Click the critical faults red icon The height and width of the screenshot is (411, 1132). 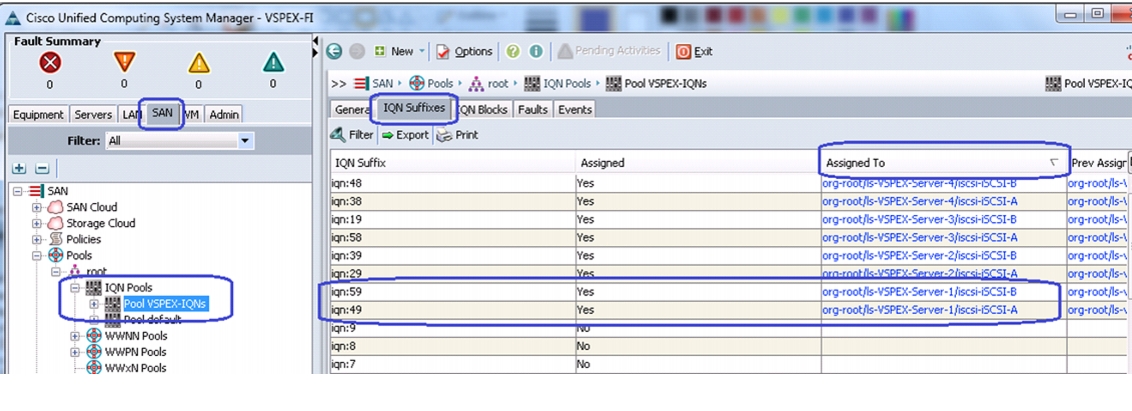[50, 64]
